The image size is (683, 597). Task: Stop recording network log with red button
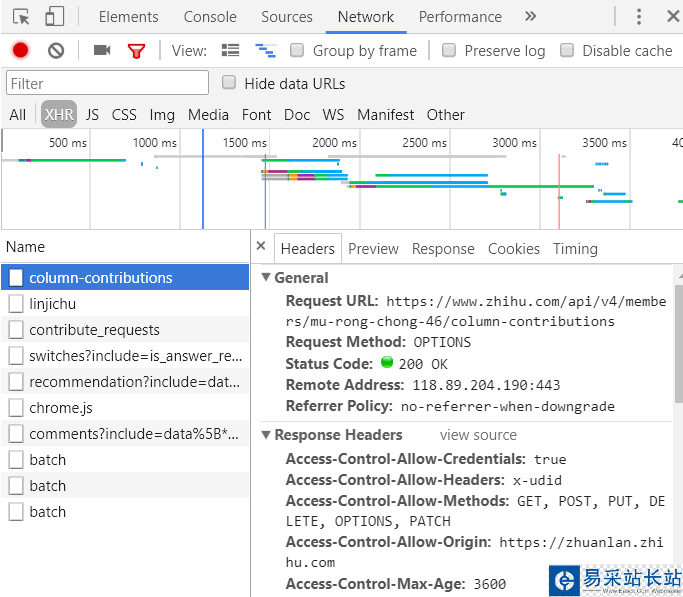20,51
